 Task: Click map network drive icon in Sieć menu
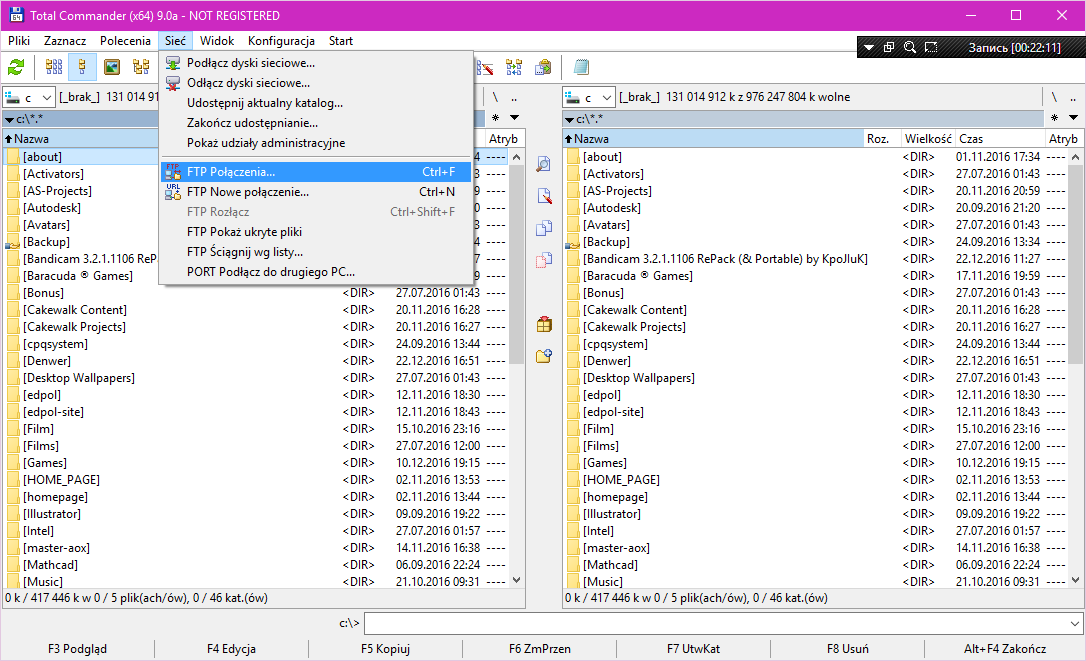click(172, 63)
